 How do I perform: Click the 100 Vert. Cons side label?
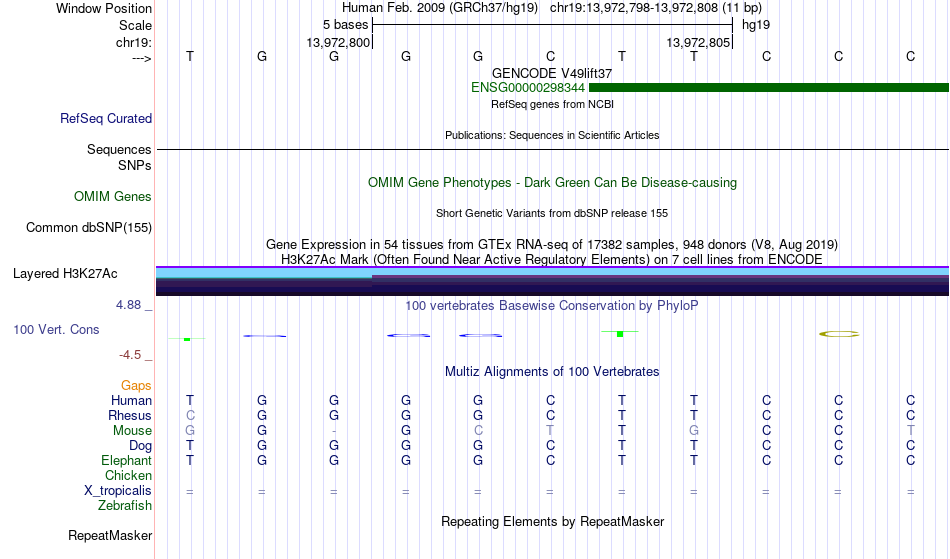[x=56, y=329]
